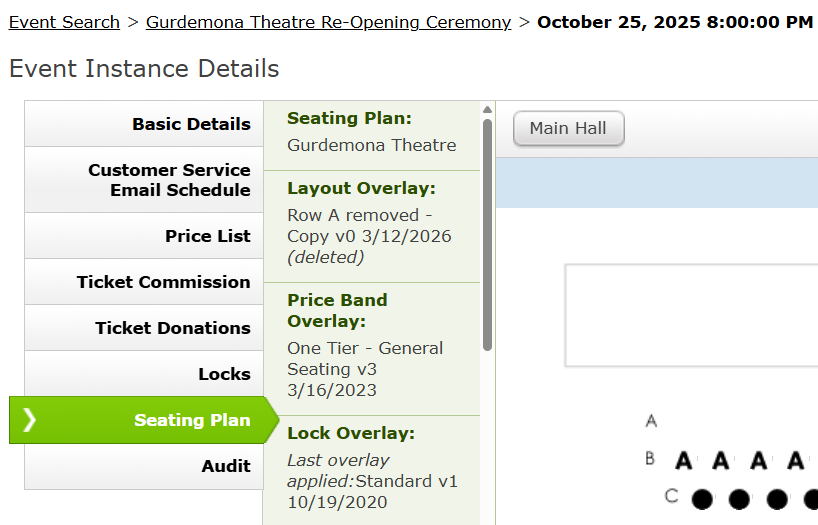
Task: Open Gurdemona Theatre Re-Opening Ceremony breadcrumb link
Action: click(x=329, y=22)
